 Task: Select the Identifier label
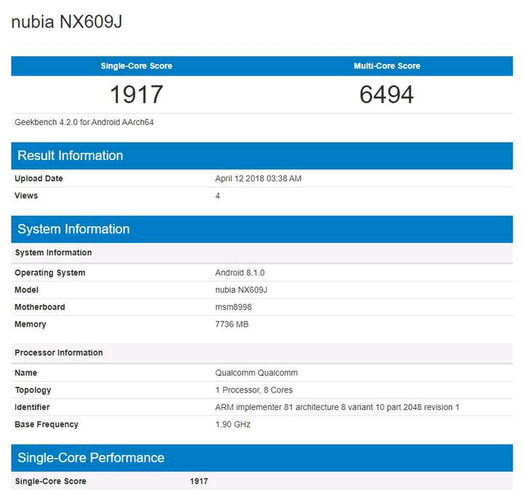click(32, 407)
